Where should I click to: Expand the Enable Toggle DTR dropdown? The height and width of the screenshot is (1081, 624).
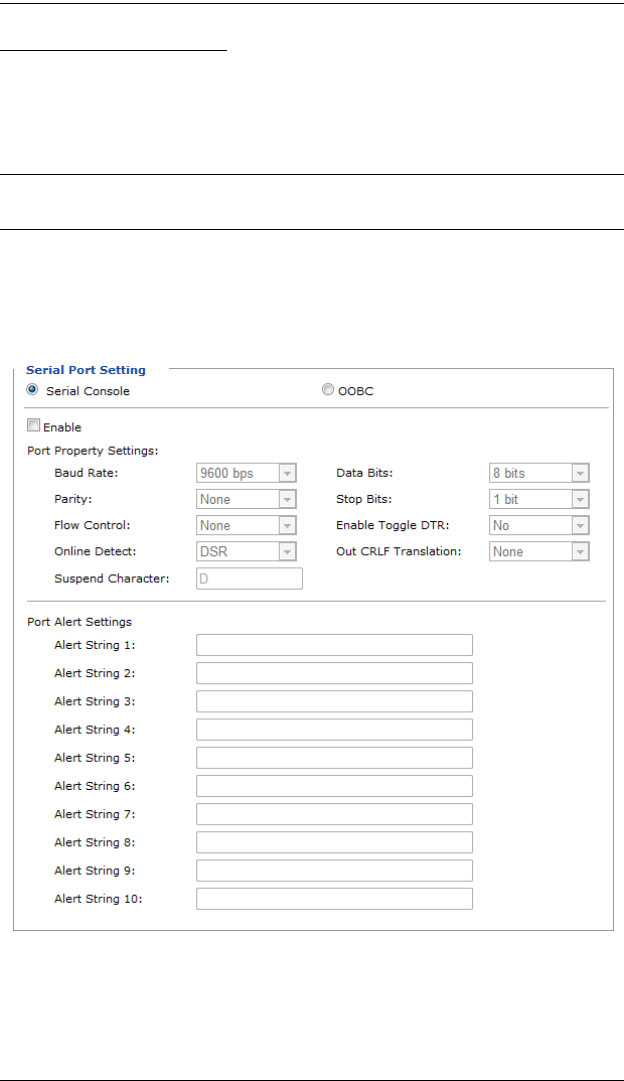538,525
